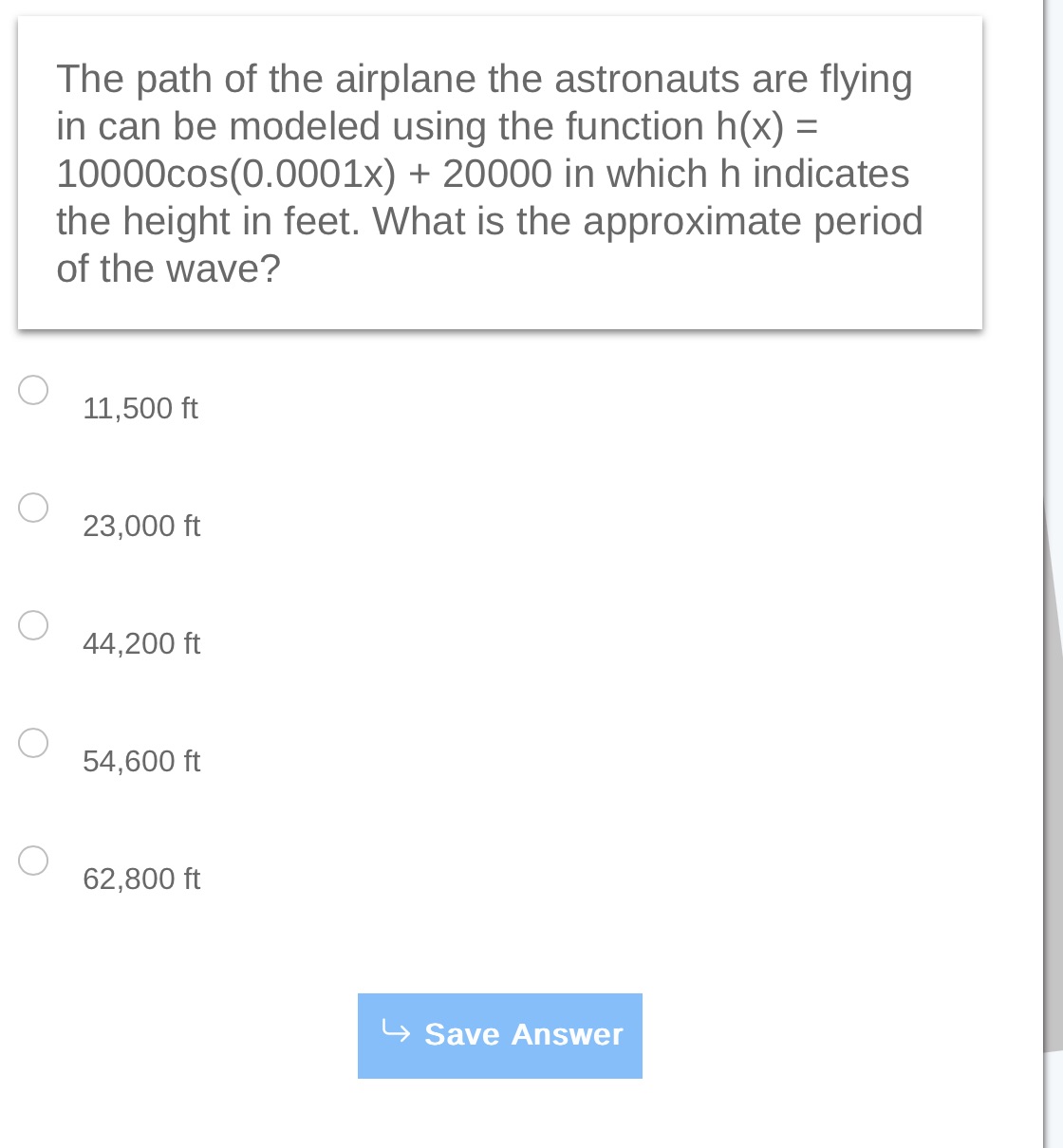This screenshot has width=1063, height=1148.
Task: Click the 44,200 ft answer label
Action: tap(141, 643)
